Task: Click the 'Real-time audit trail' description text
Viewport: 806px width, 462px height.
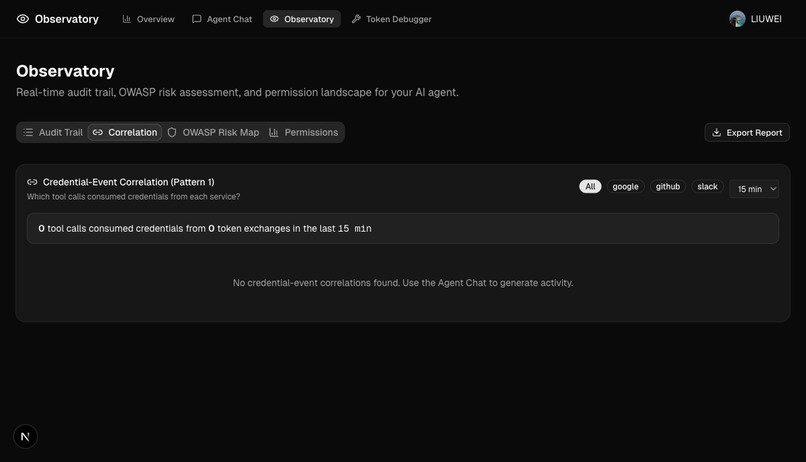Action: tap(237, 93)
